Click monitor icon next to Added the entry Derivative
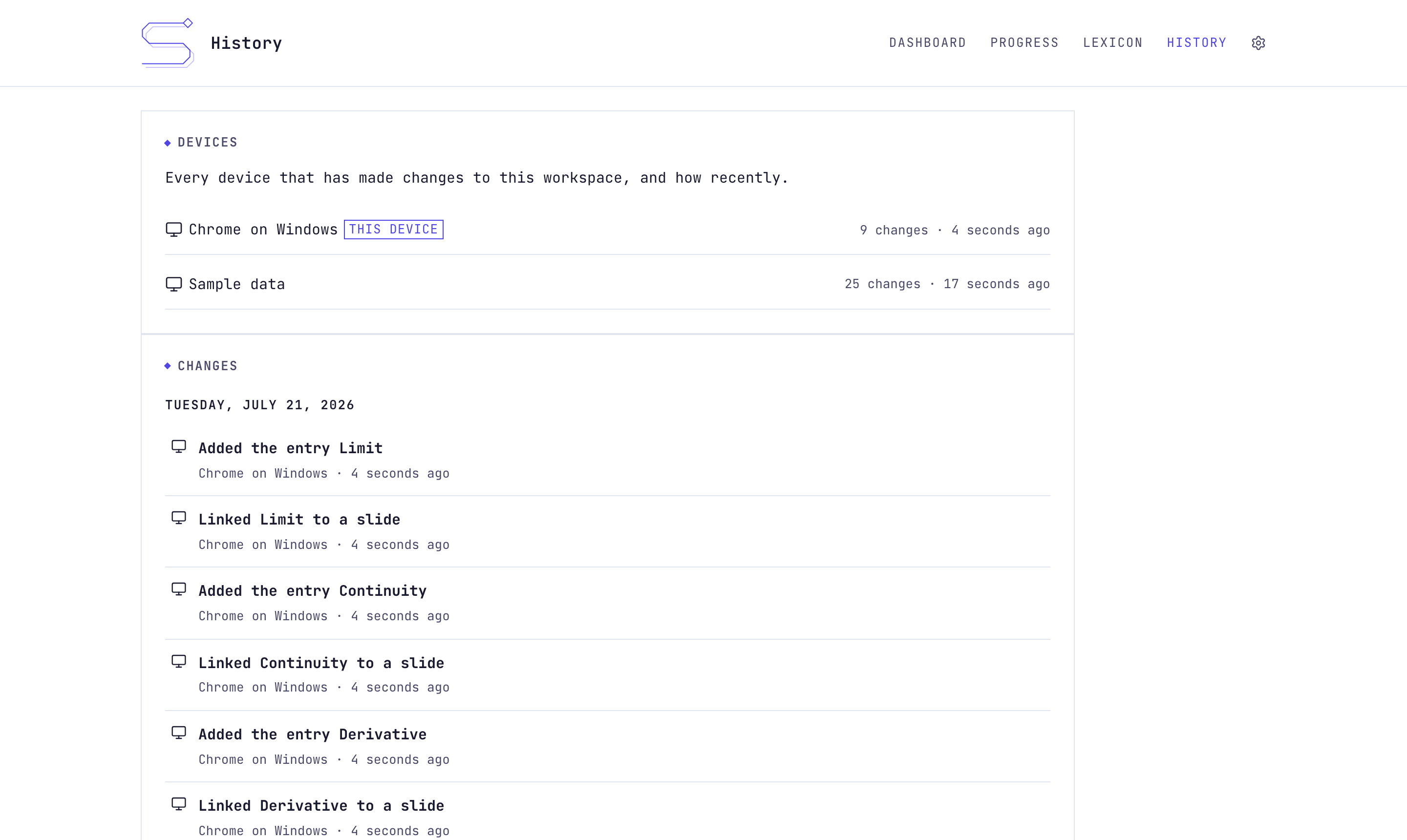The width and height of the screenshot is (1407, 840). (179, 733)
